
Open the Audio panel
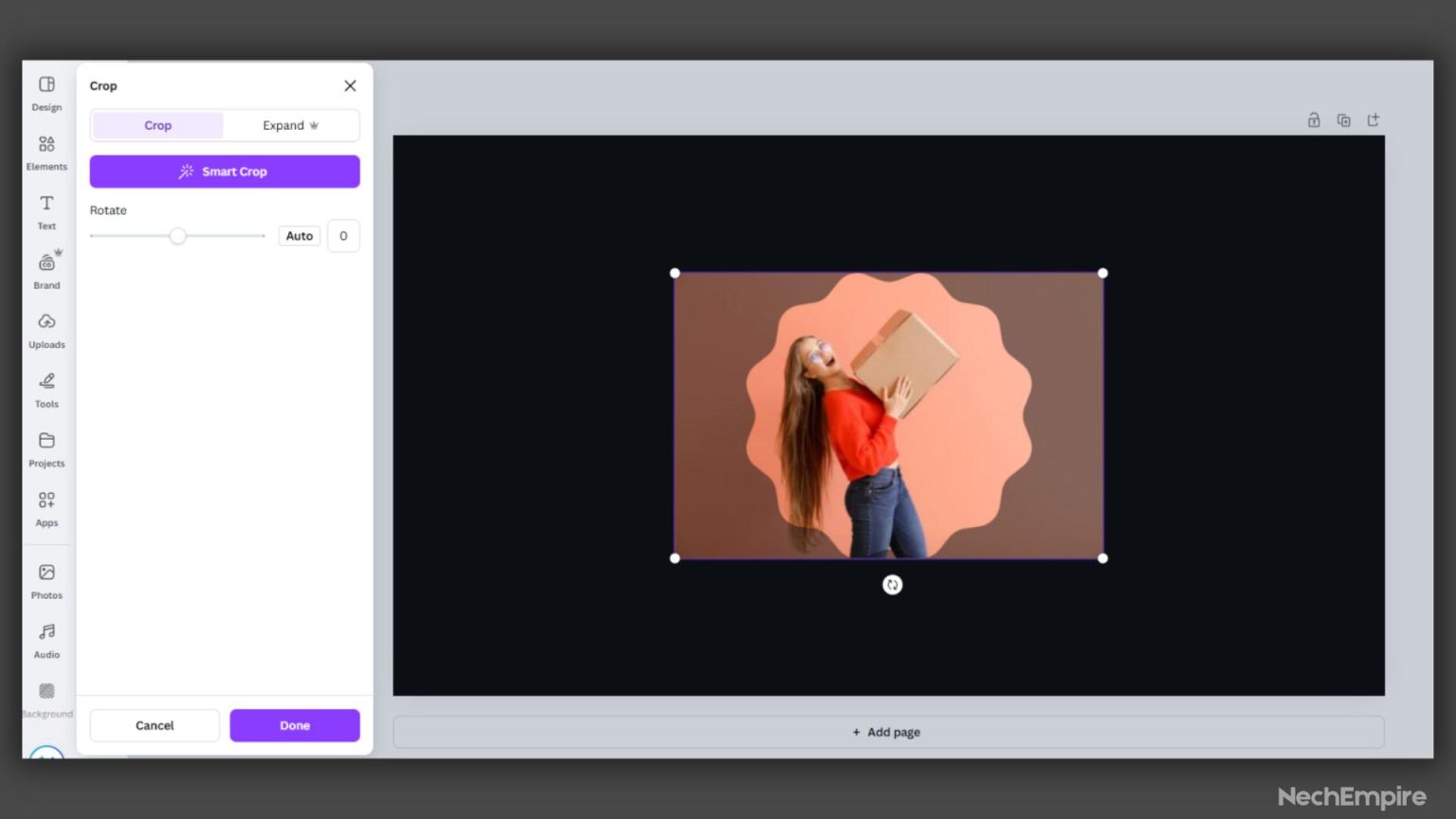tap(45, 638)
